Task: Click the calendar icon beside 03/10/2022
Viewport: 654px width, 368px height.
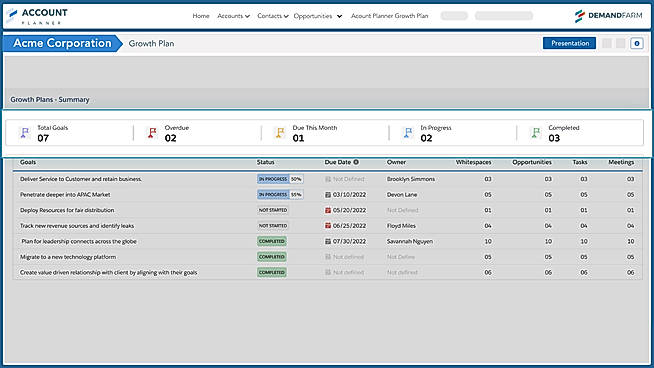Action: [x=328, y=195]
